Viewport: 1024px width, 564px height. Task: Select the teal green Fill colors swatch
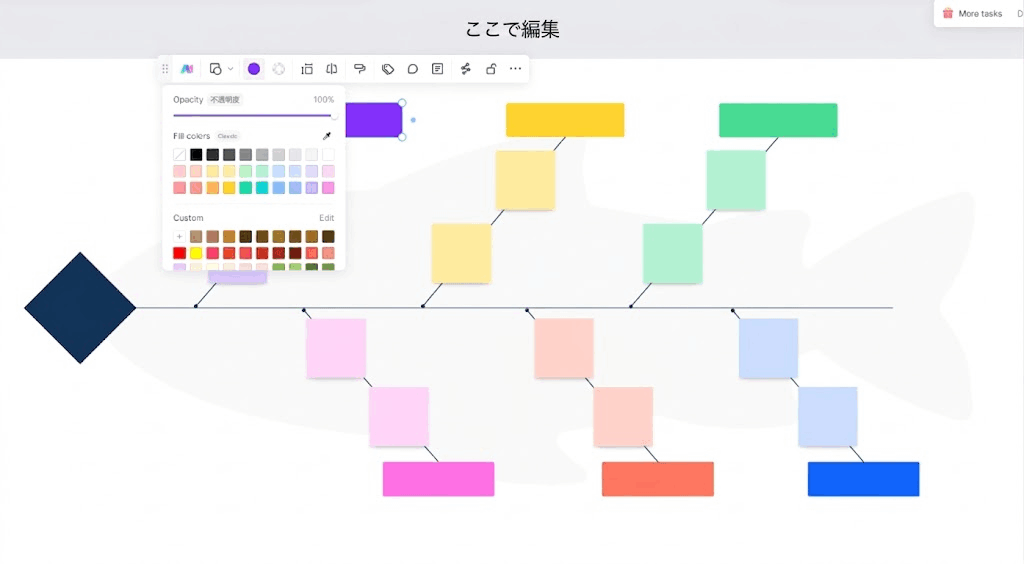(246, 188)
